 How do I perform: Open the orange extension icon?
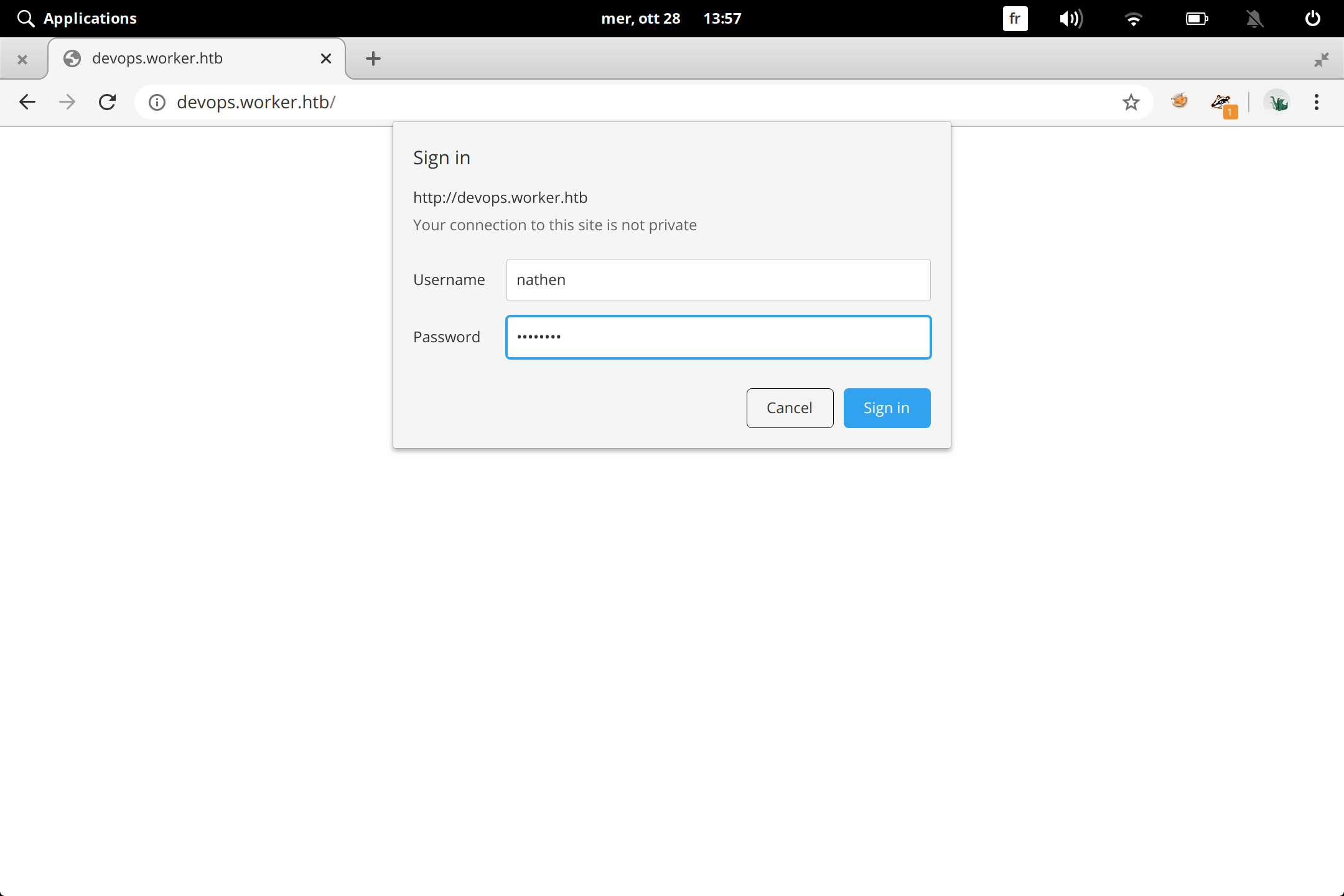pos(1179,101)
